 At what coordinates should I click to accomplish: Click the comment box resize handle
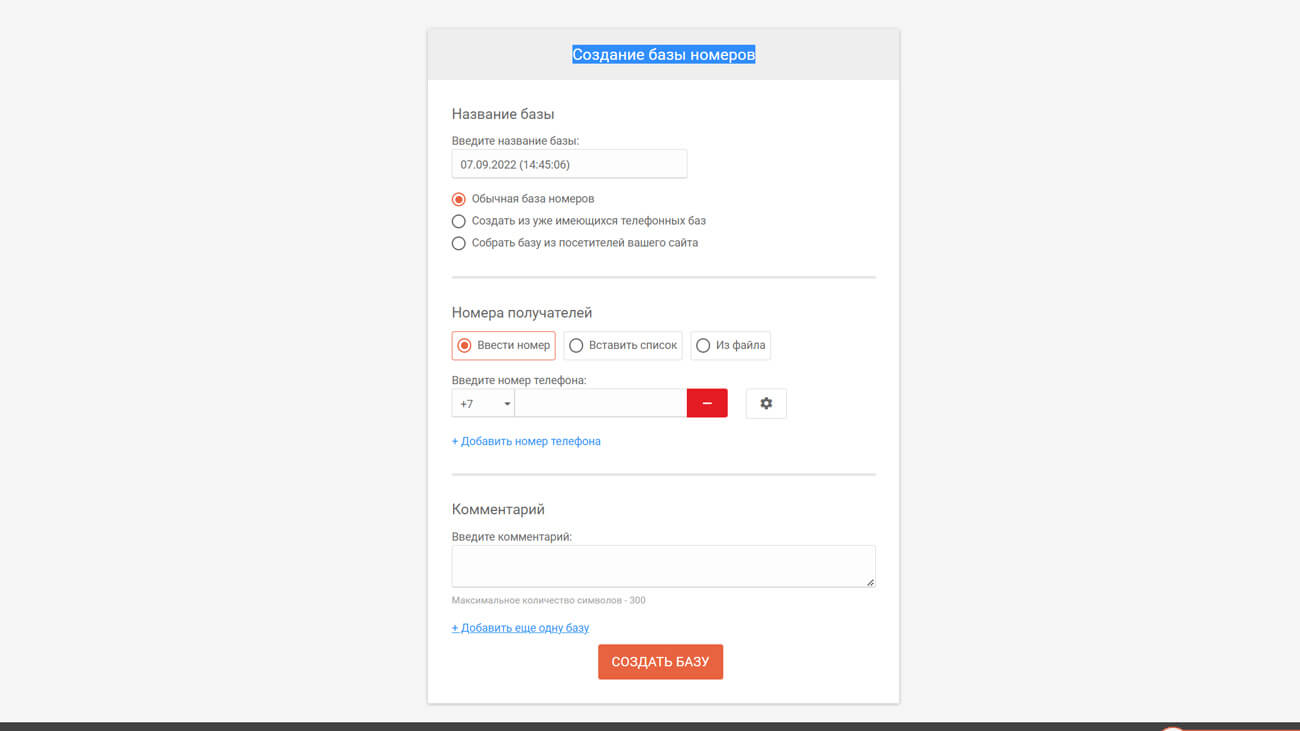[870, 581]
